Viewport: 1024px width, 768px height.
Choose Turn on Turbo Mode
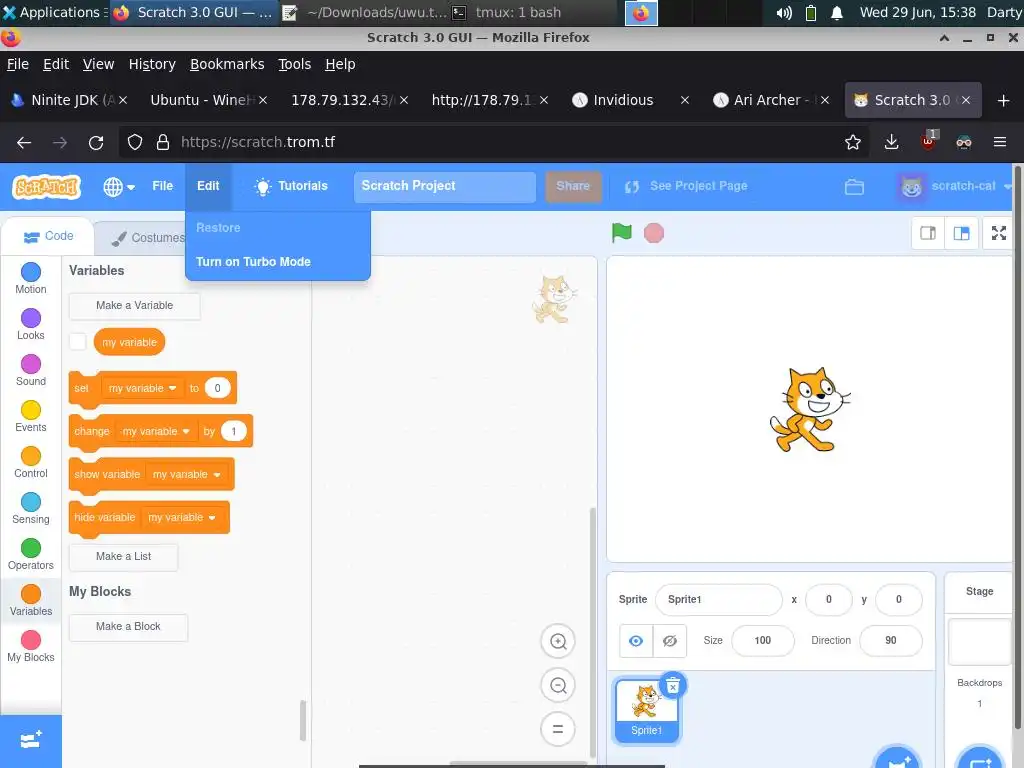tap(278, 262)
